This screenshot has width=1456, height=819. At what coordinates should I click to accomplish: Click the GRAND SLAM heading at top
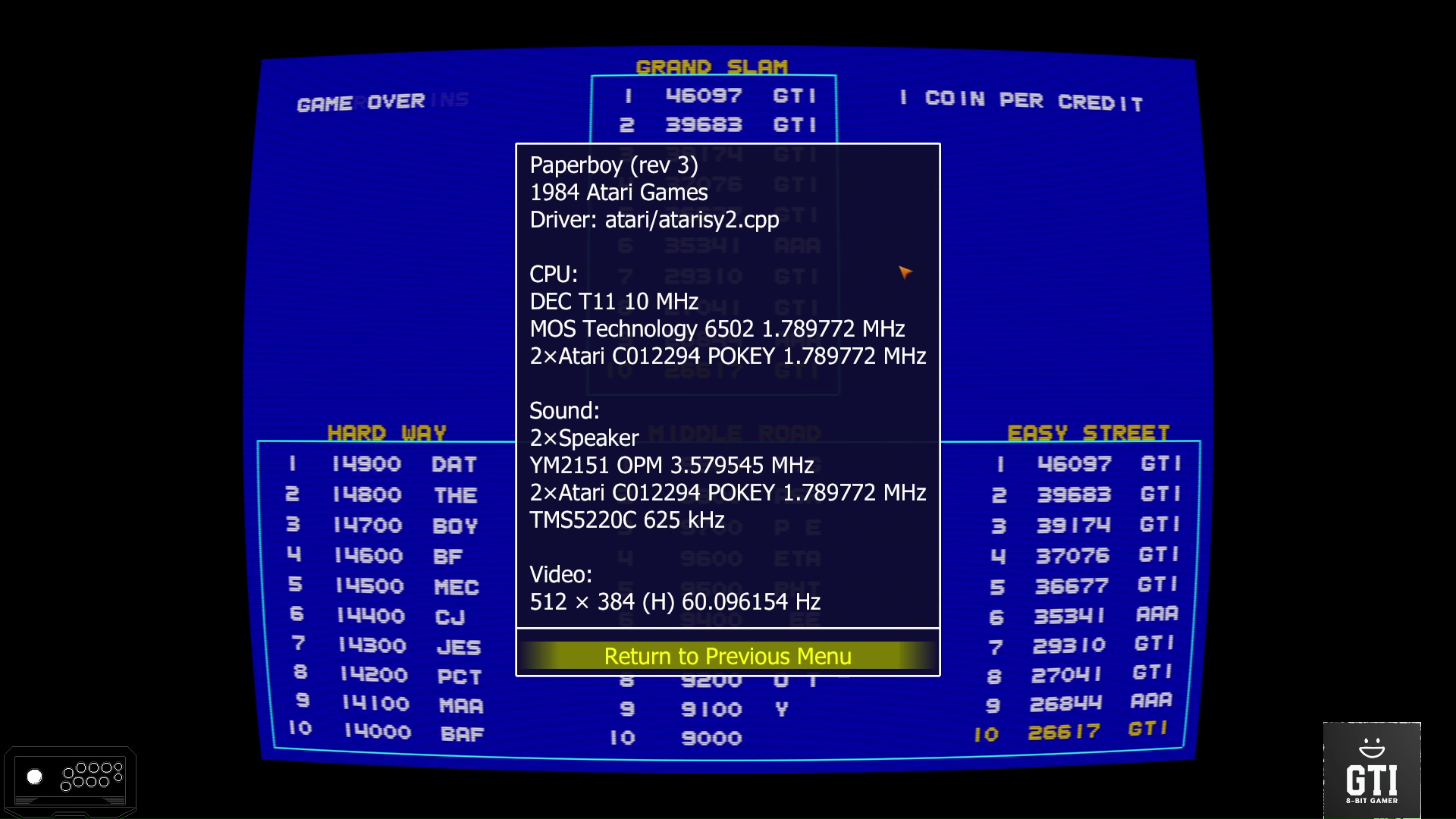[711, 67]
